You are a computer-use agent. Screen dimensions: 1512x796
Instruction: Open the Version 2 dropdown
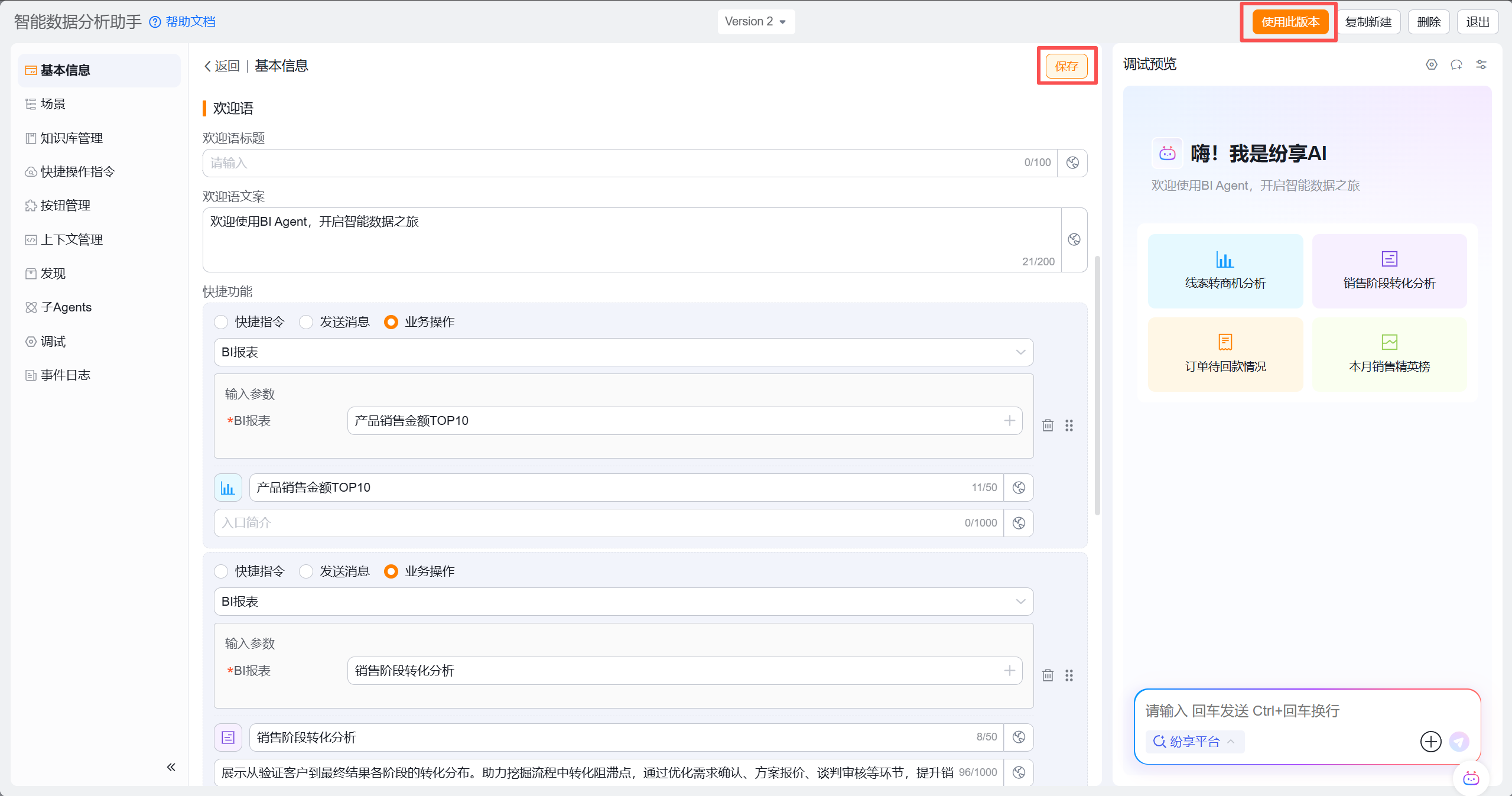[755, 22]
